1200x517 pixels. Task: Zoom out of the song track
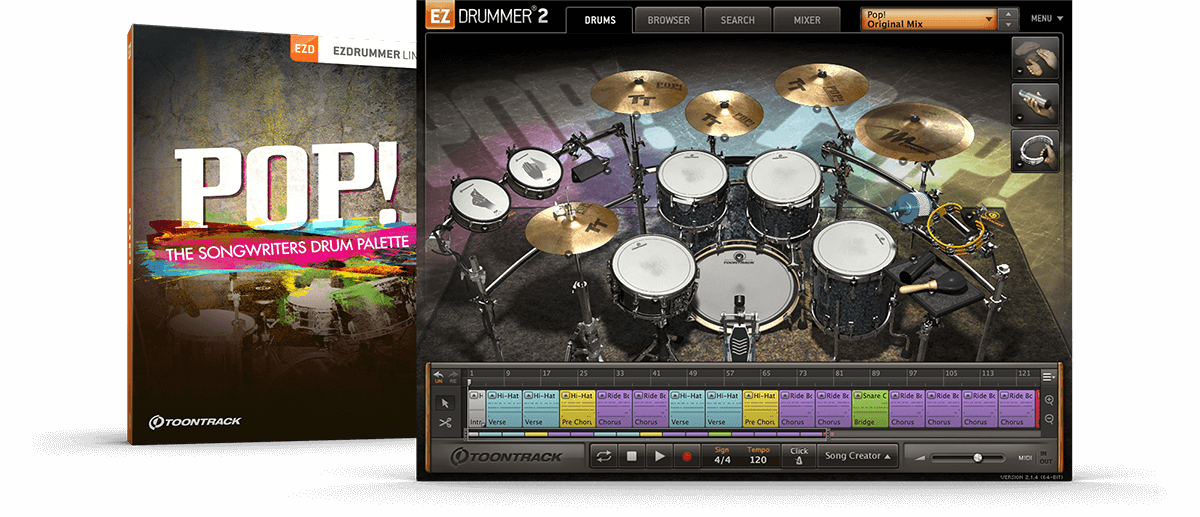tap(1049, 420)
